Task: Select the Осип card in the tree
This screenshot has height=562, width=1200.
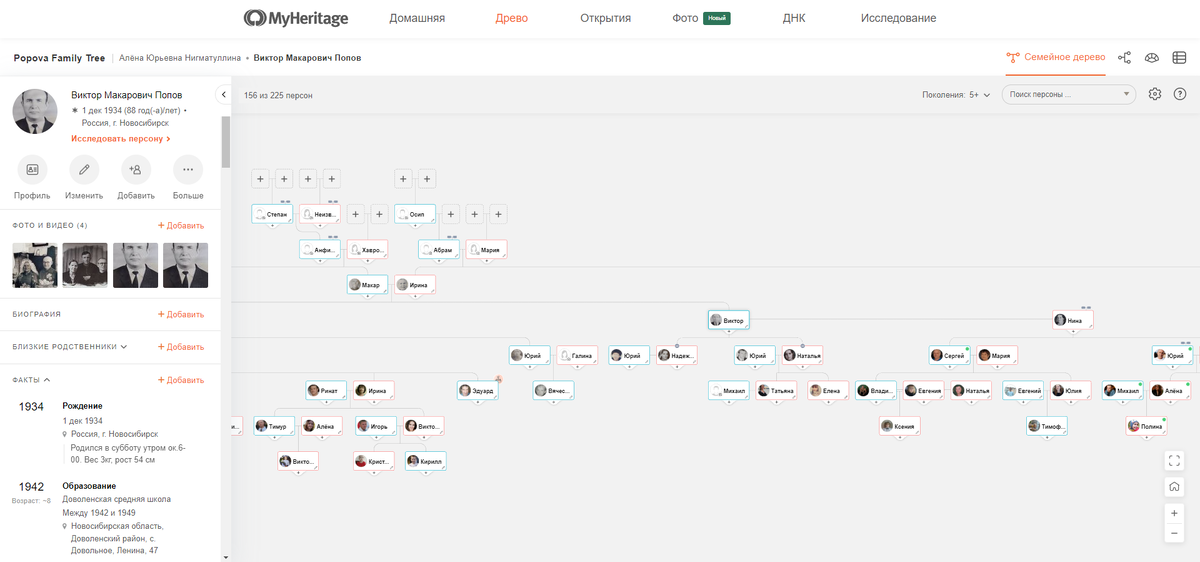Action: pos(415,214)
